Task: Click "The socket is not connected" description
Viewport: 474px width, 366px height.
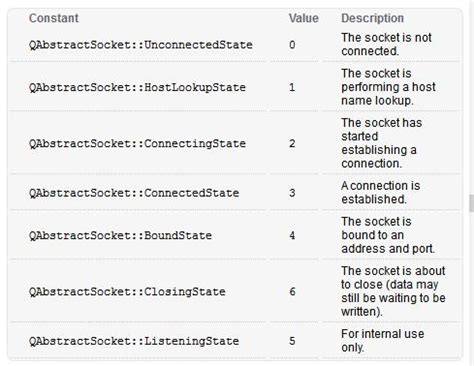Action: 386,44
